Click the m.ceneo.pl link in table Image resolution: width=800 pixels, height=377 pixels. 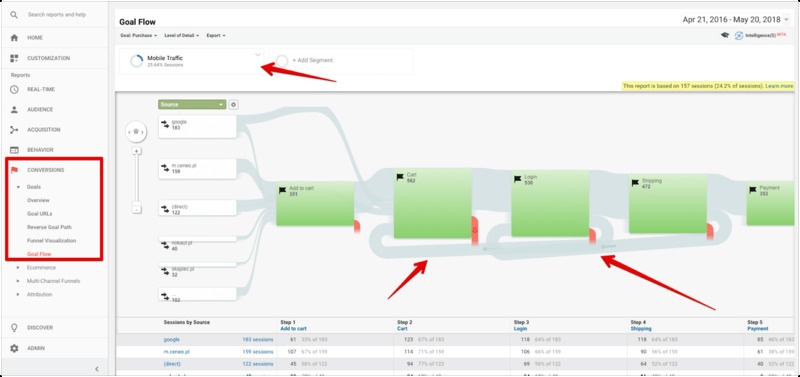(x=177, y=351)
